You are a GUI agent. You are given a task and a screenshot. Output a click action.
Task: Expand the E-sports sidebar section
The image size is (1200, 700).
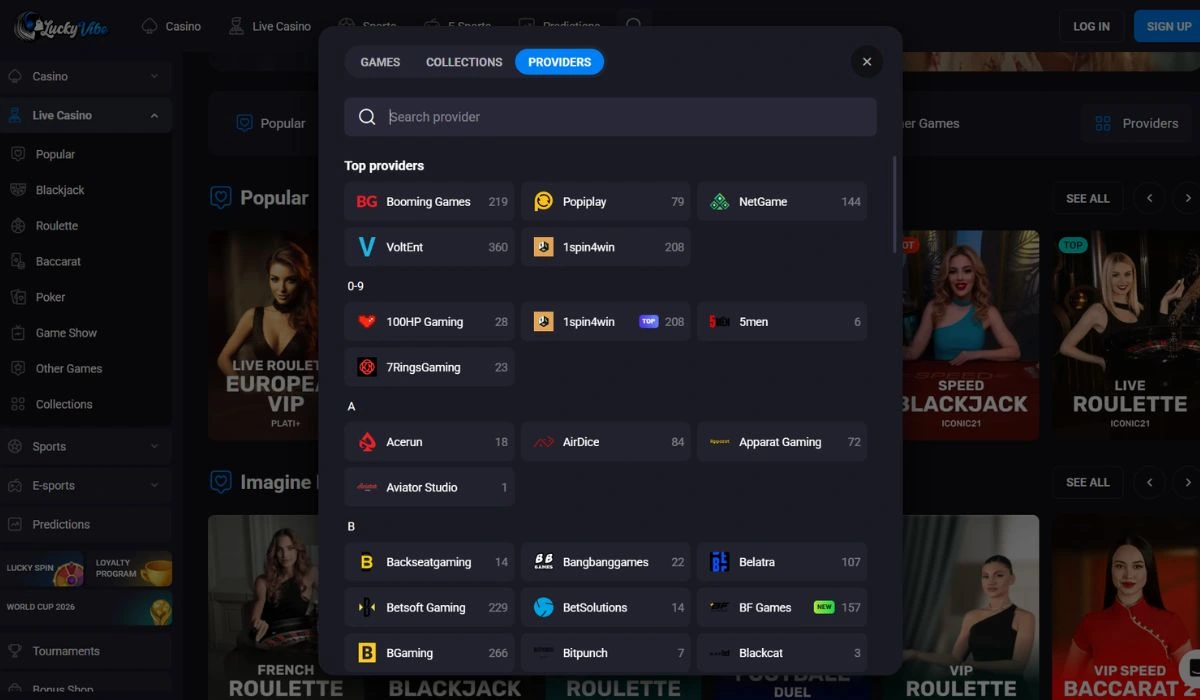(x=154, y=485)
